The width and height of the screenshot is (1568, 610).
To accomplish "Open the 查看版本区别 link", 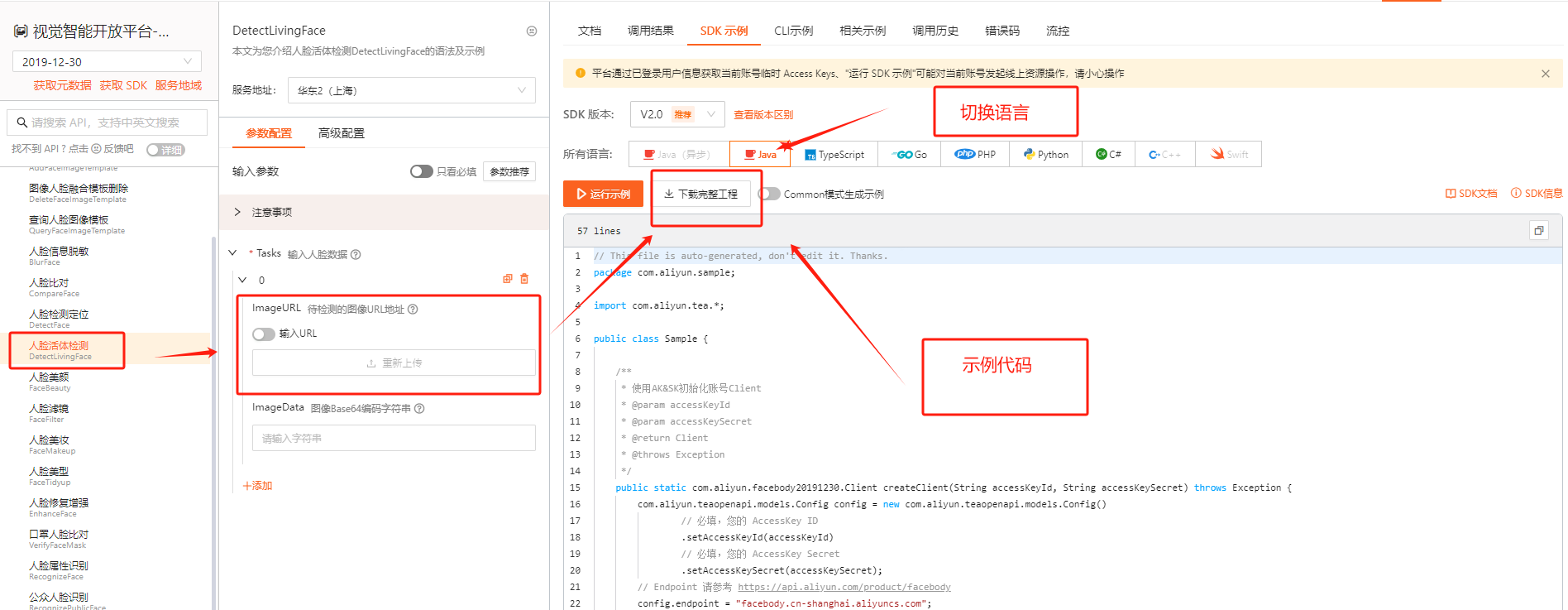I will 763,115.
